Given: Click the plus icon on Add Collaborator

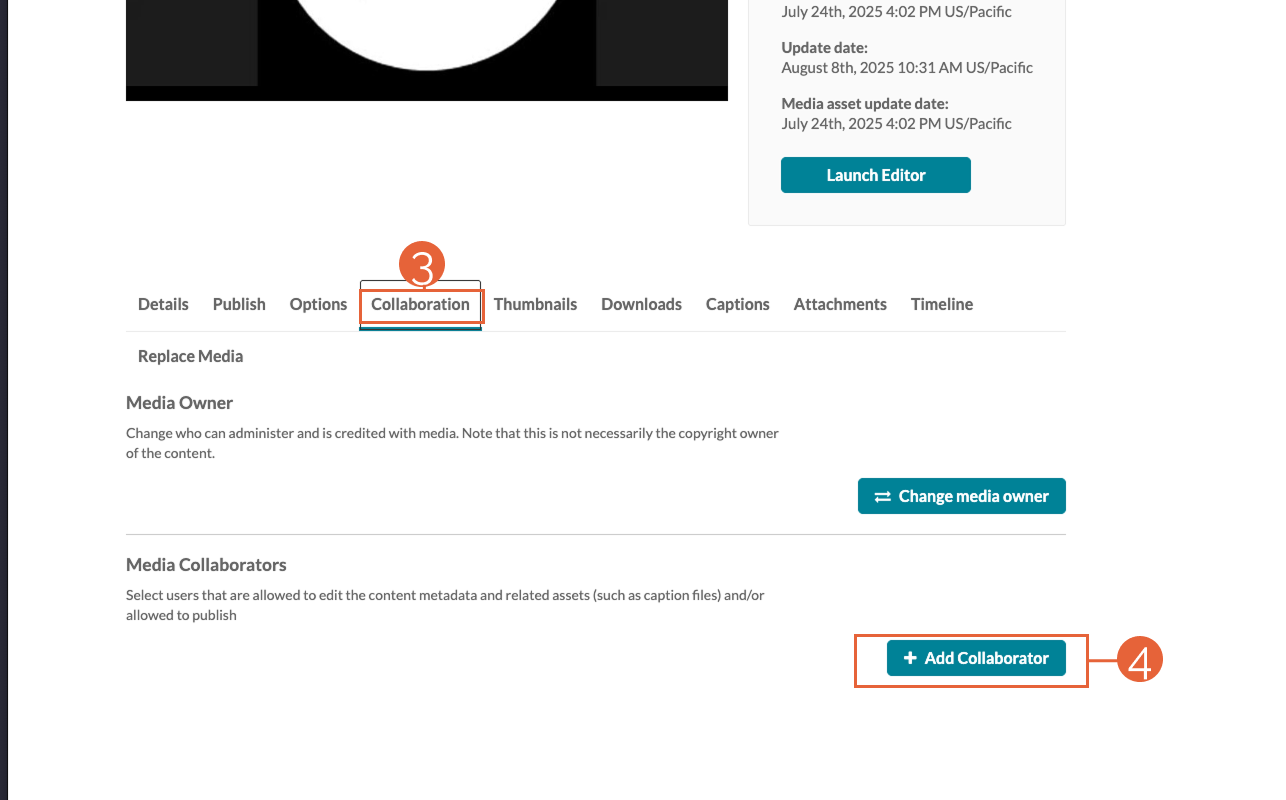Looking at the screenshot, I should pos(910,658).
